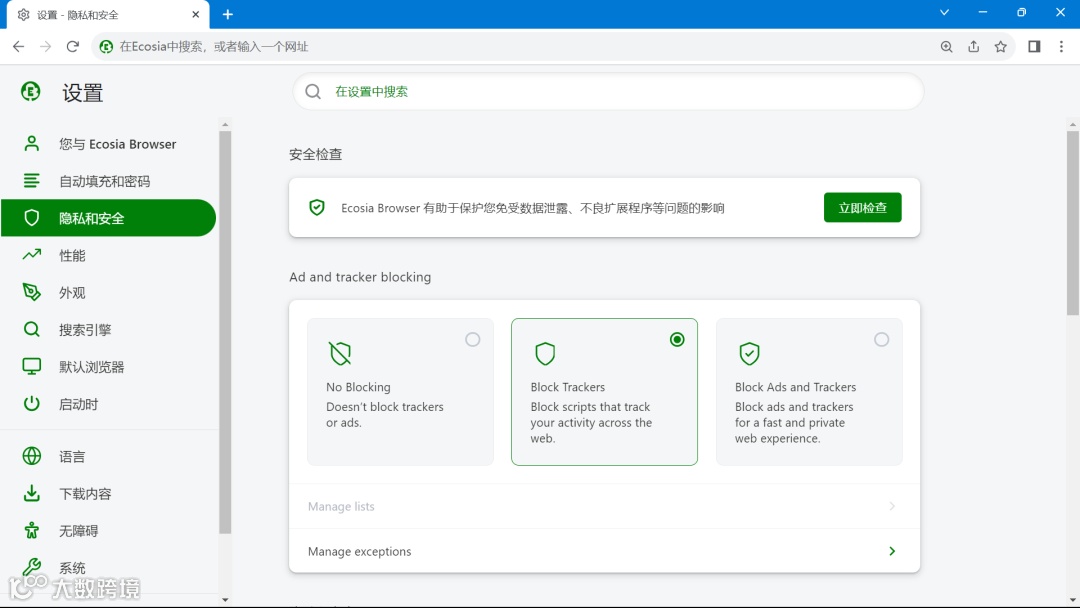The height and width of the screenshot is (608, 1080).
Task: Click the magnifier icon for 搜索引擎
Action: 32,329
